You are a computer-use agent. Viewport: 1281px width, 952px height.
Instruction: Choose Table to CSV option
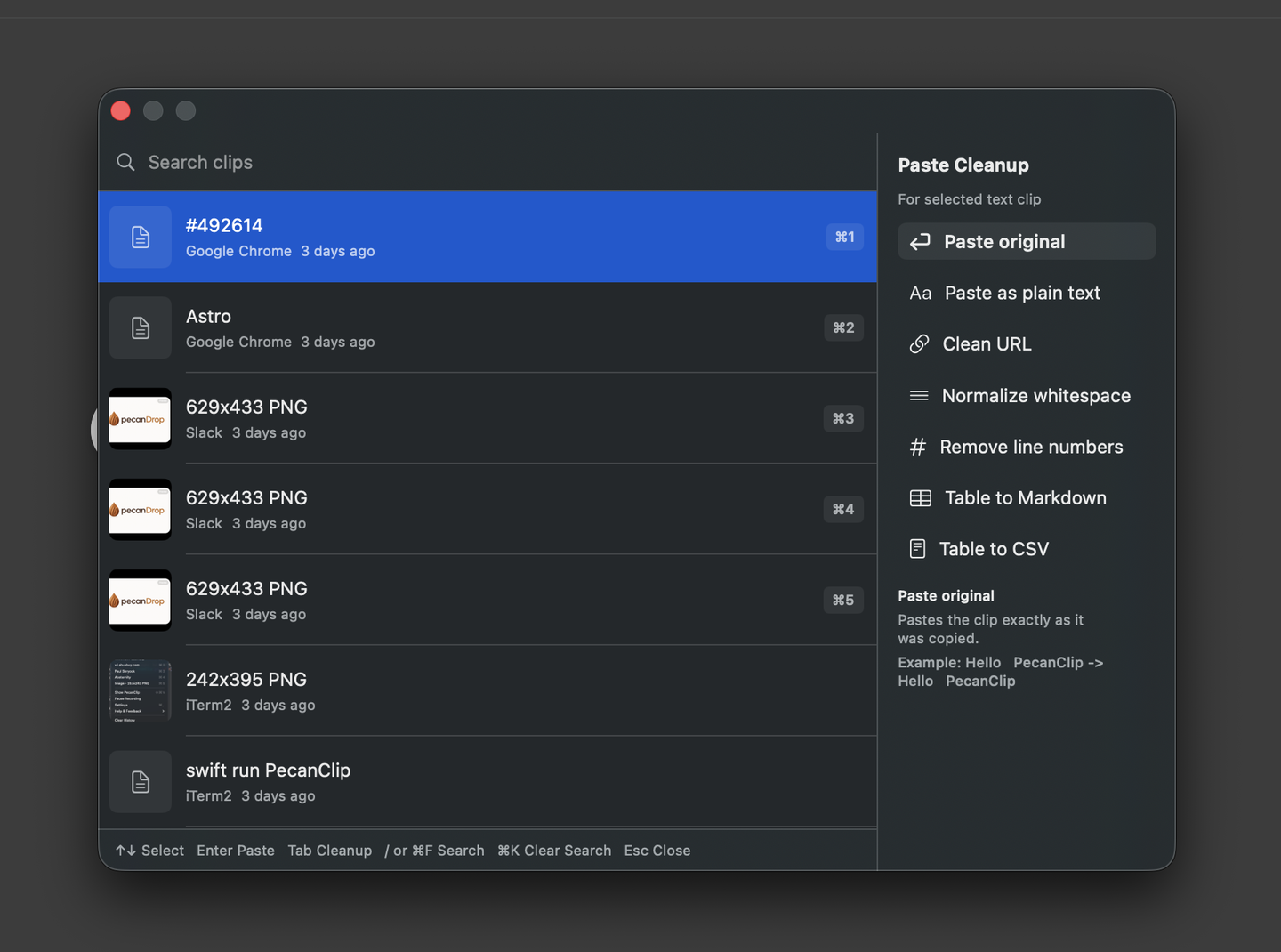(x=1027, y=549)
